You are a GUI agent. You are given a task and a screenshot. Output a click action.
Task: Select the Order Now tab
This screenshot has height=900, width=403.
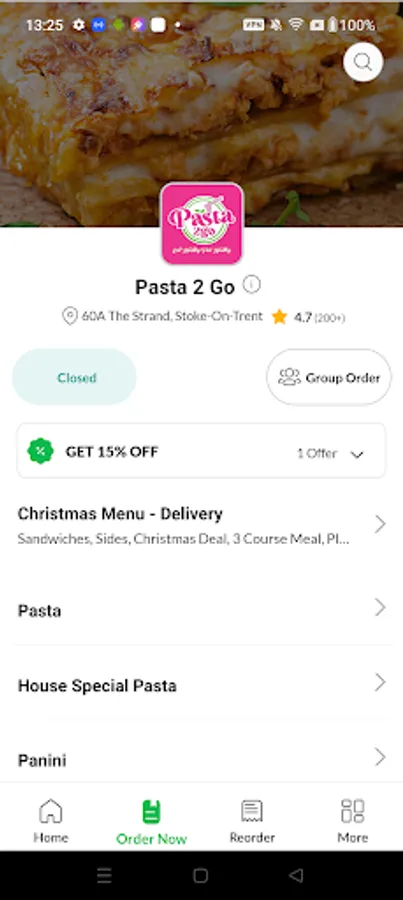coord(152,822)
